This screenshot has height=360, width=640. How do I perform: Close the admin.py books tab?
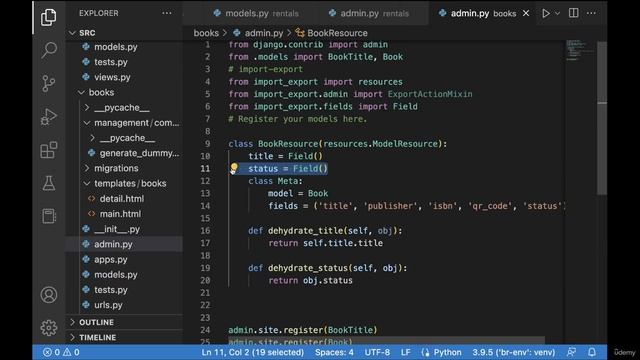tap(526, 13)
